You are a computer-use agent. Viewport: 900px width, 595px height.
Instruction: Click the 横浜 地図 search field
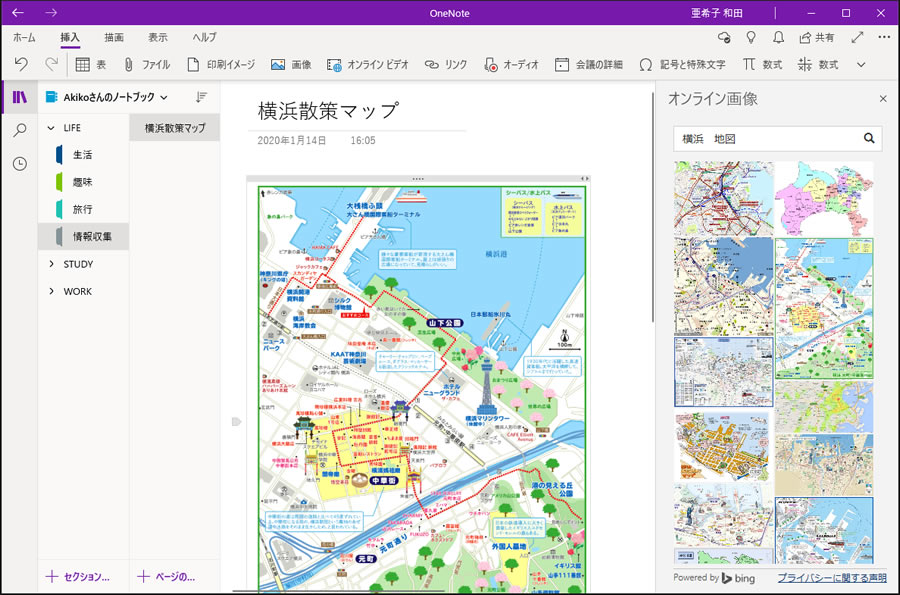pos(765,138)
